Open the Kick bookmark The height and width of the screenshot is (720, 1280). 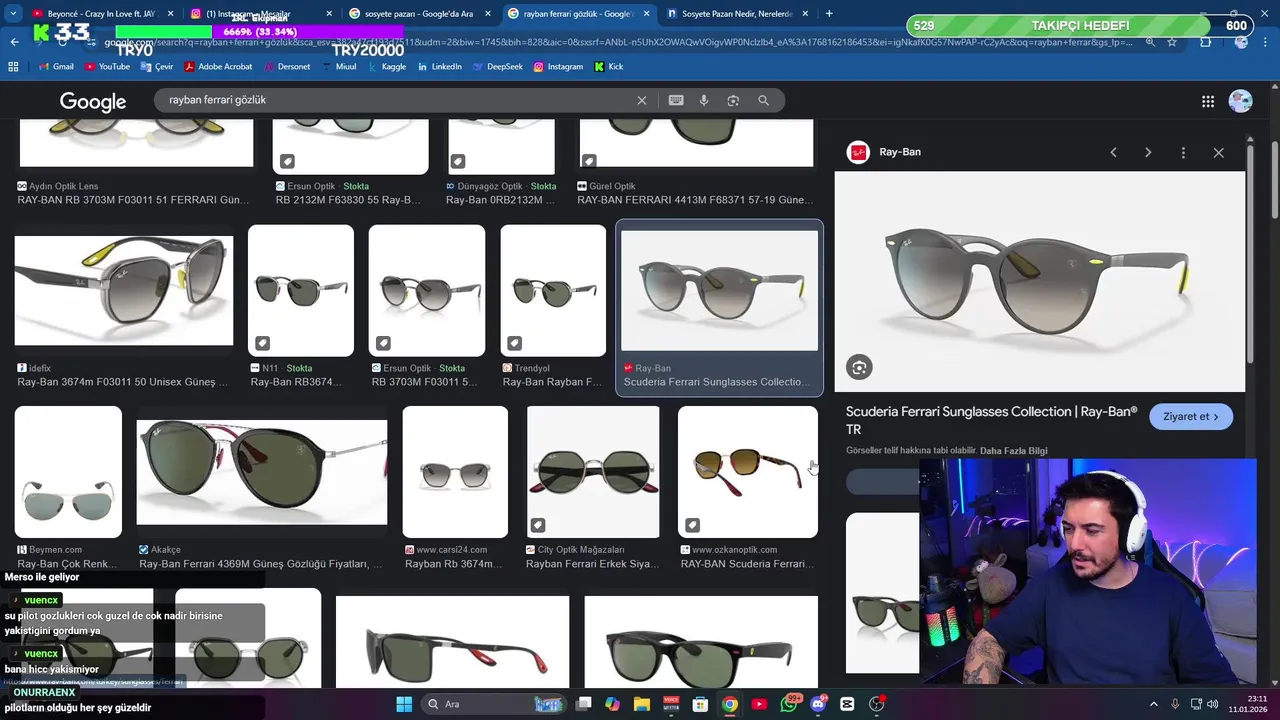click(609, 67)
